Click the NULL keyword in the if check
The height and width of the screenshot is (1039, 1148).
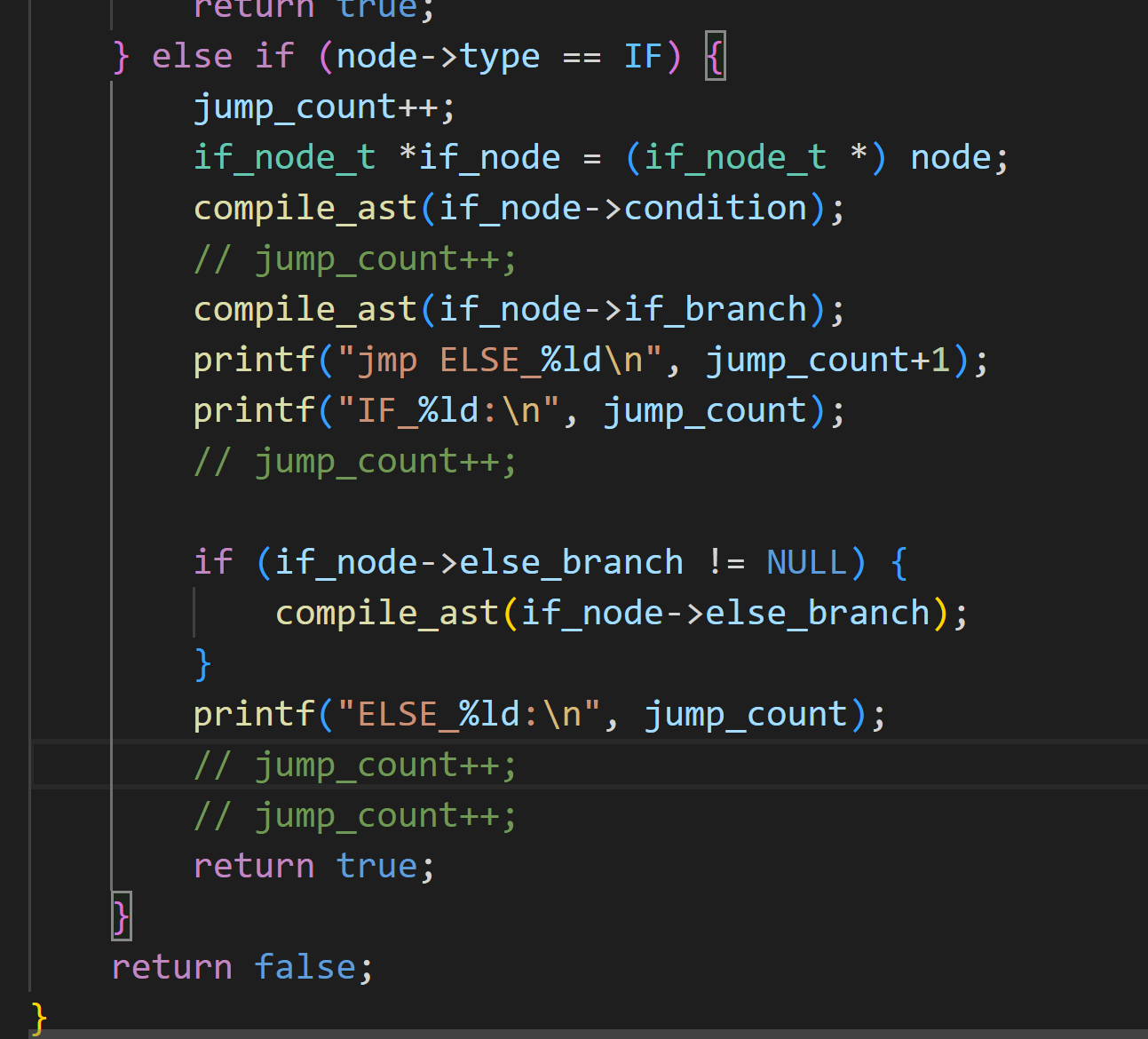click(806, 563)
